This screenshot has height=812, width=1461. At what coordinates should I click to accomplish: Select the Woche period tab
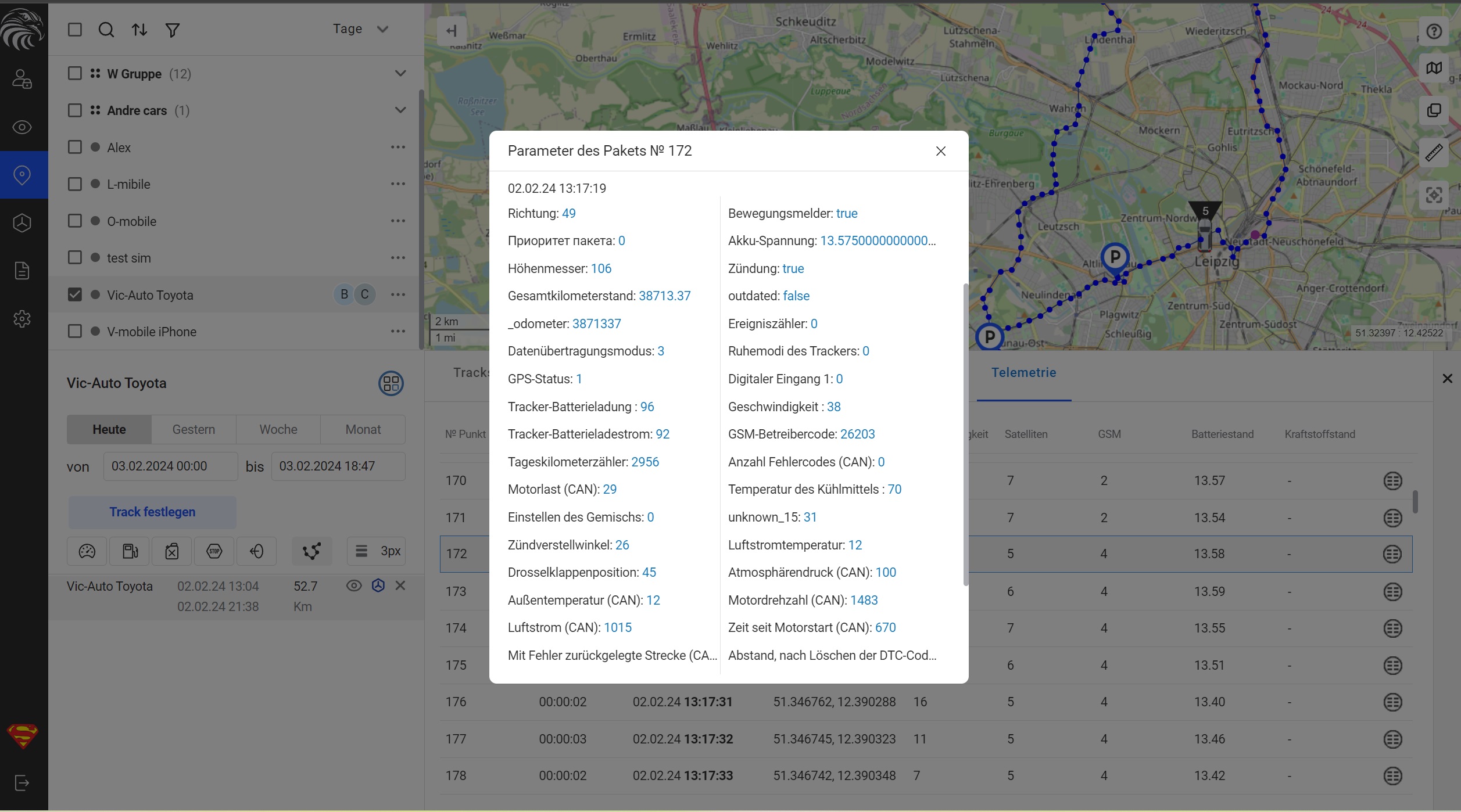(278, 430)
